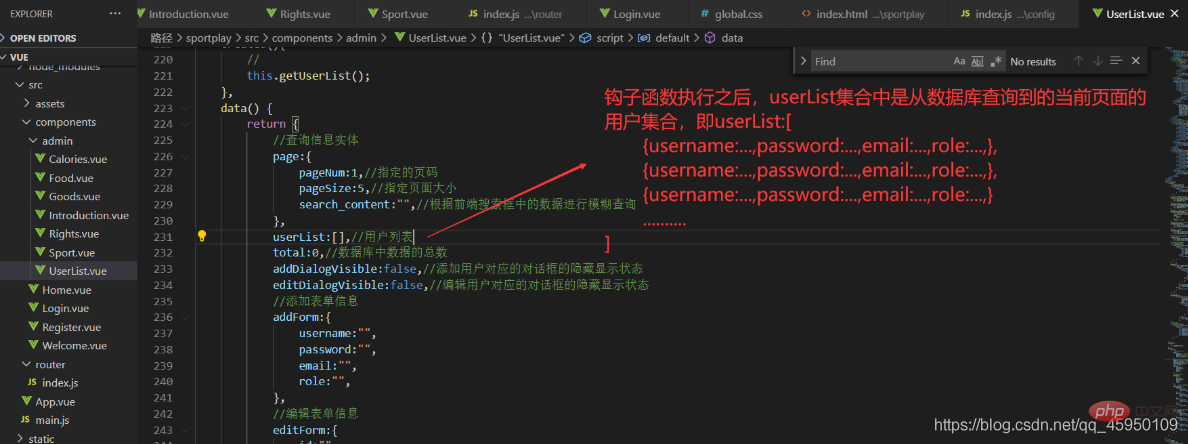Fold the page object at line 226
1188x444 pixels.
point(186,156)
